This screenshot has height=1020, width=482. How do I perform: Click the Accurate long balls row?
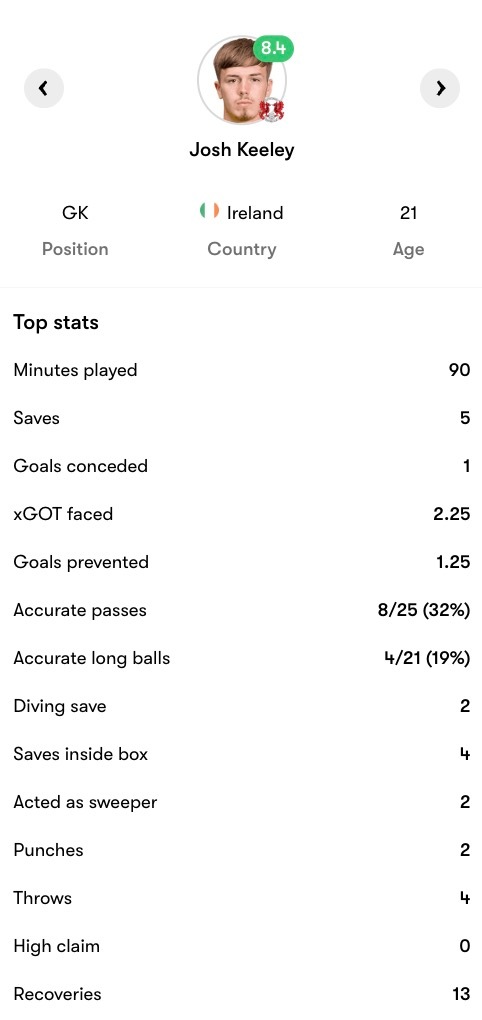pyautogui.click(x=241, y=658)
